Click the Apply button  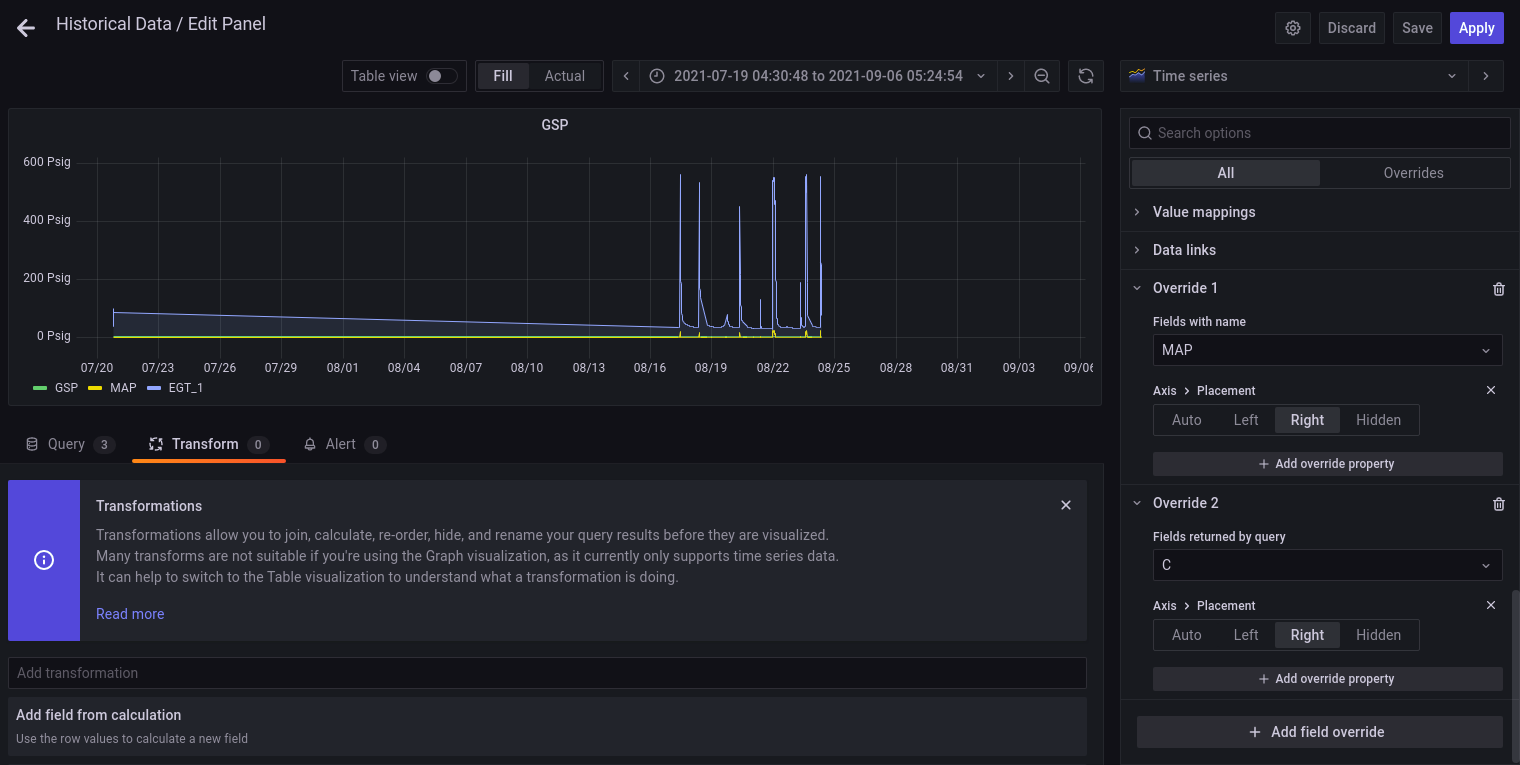point(1476,28)
